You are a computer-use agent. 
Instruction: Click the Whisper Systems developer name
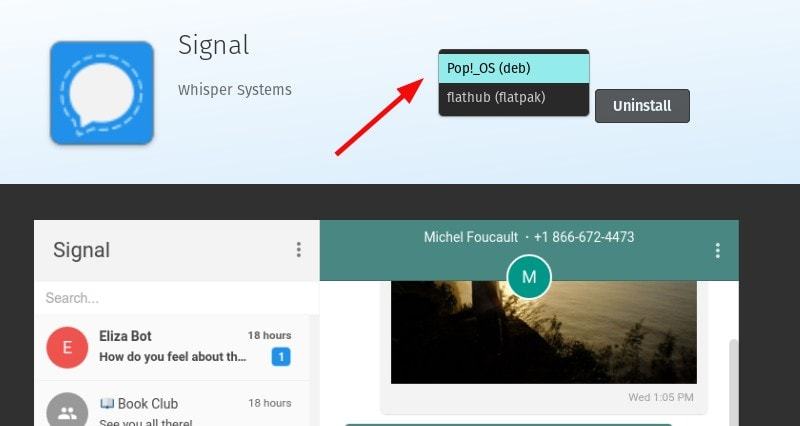pos(235,90)
